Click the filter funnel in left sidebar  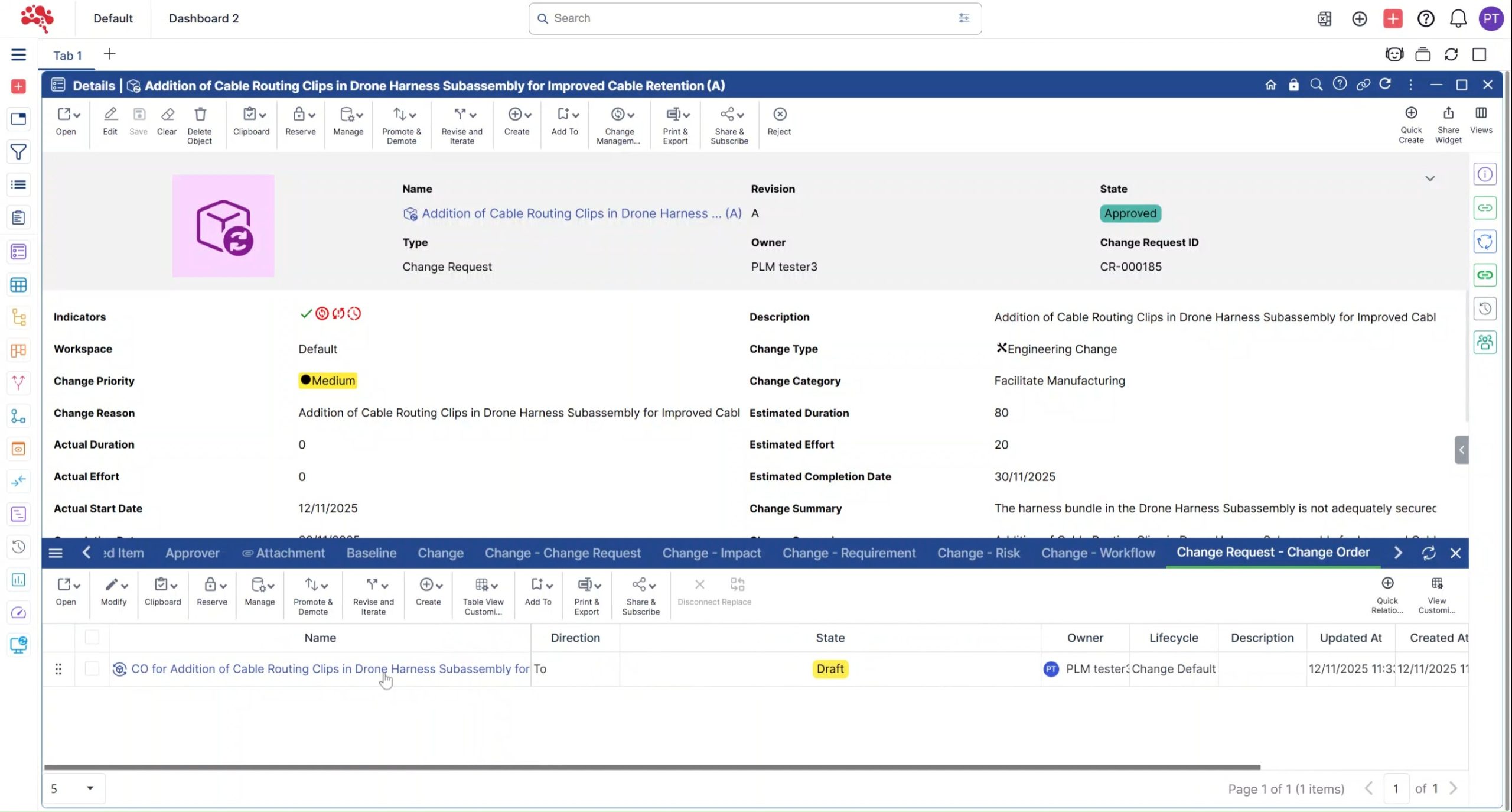[18, 152]
